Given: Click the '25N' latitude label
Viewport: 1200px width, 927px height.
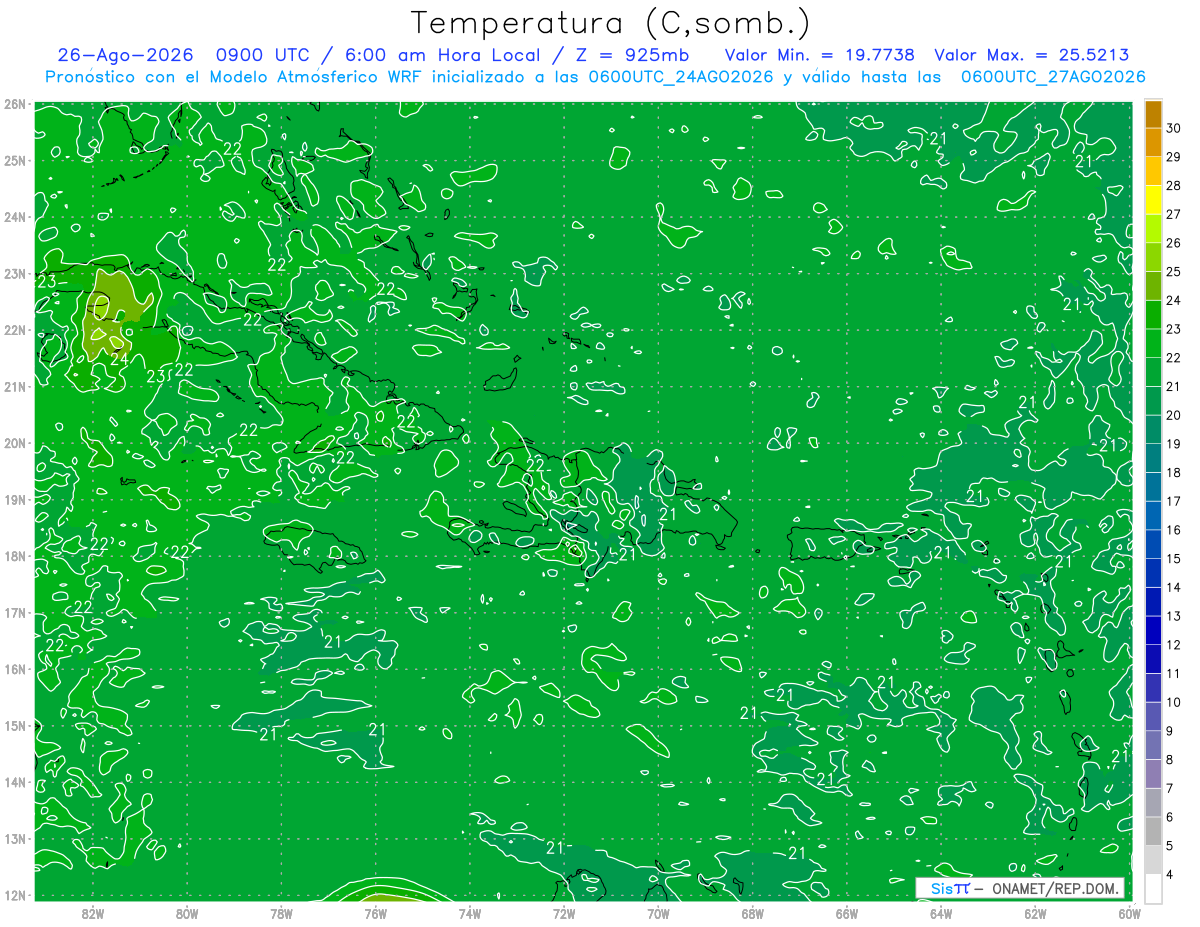Looking at the screenshot, I should pyautogui.click(x=14, y=160).
